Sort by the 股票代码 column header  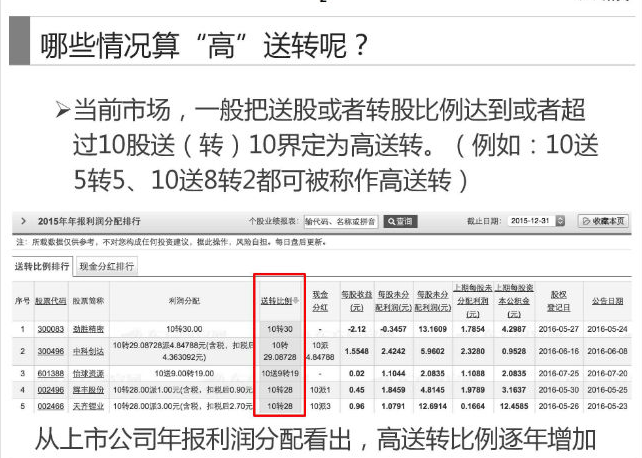click(51, 301)
